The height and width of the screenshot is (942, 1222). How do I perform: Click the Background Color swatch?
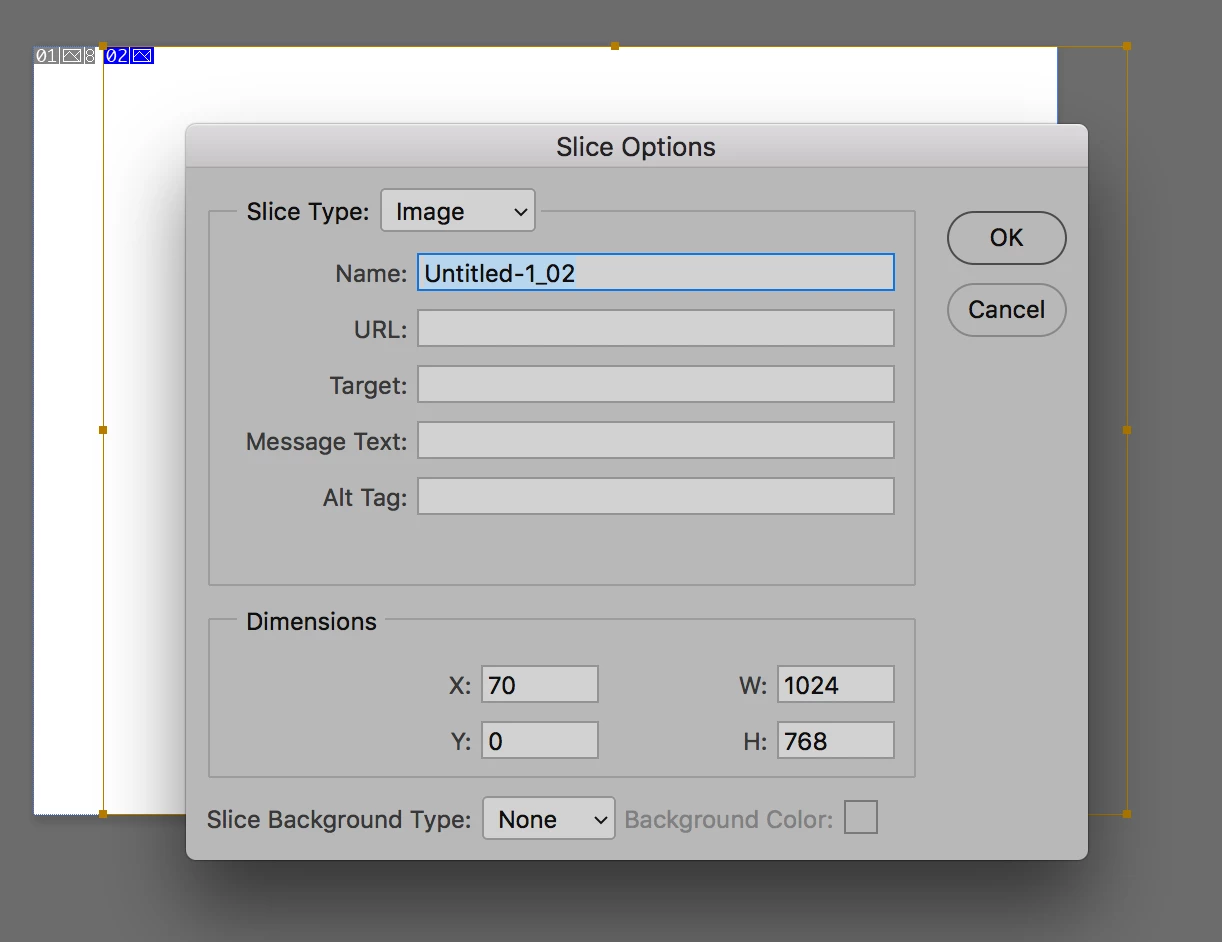coord(861,817)
